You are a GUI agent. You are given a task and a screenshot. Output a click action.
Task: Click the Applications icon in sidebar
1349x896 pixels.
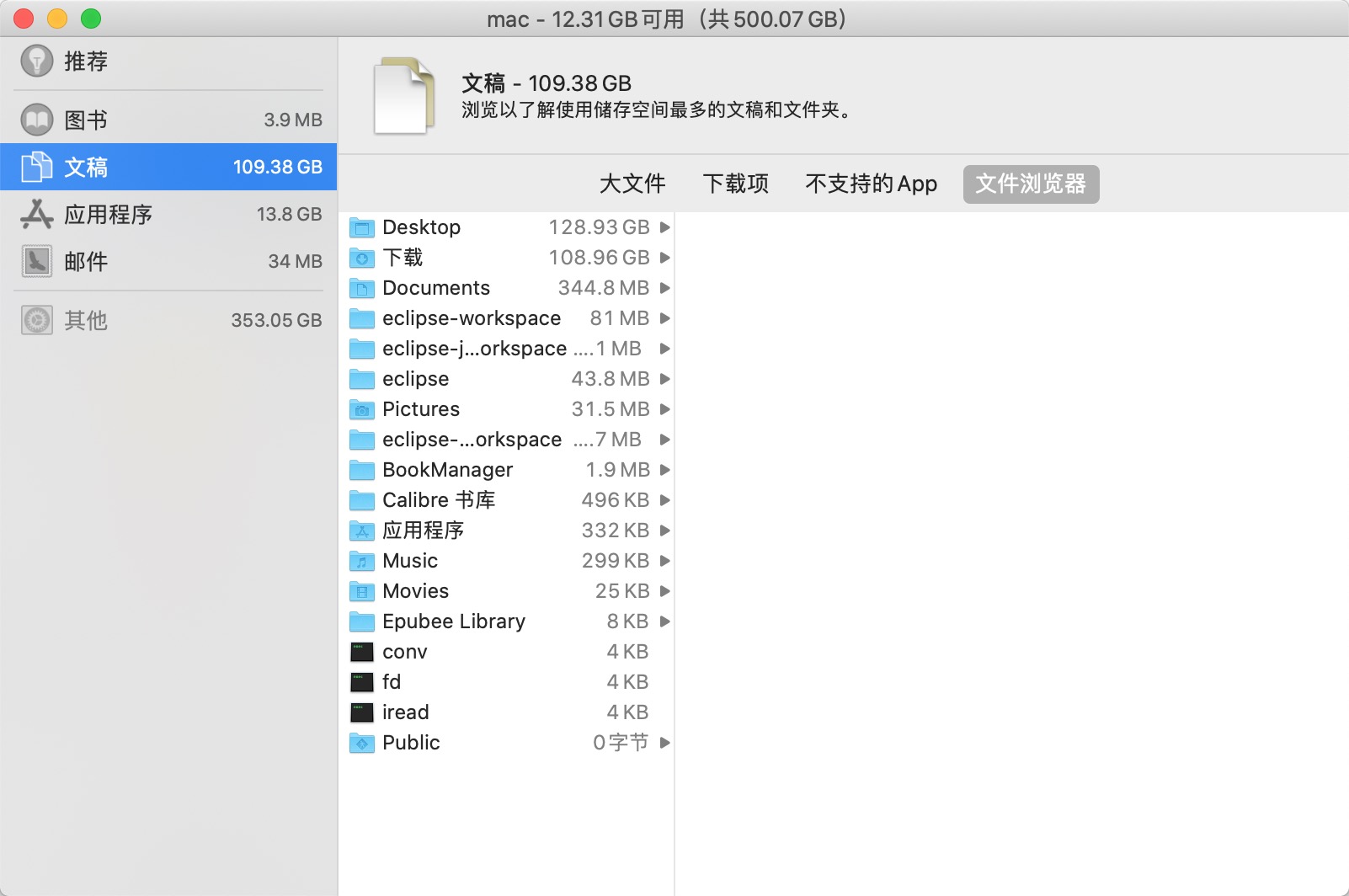36,214
